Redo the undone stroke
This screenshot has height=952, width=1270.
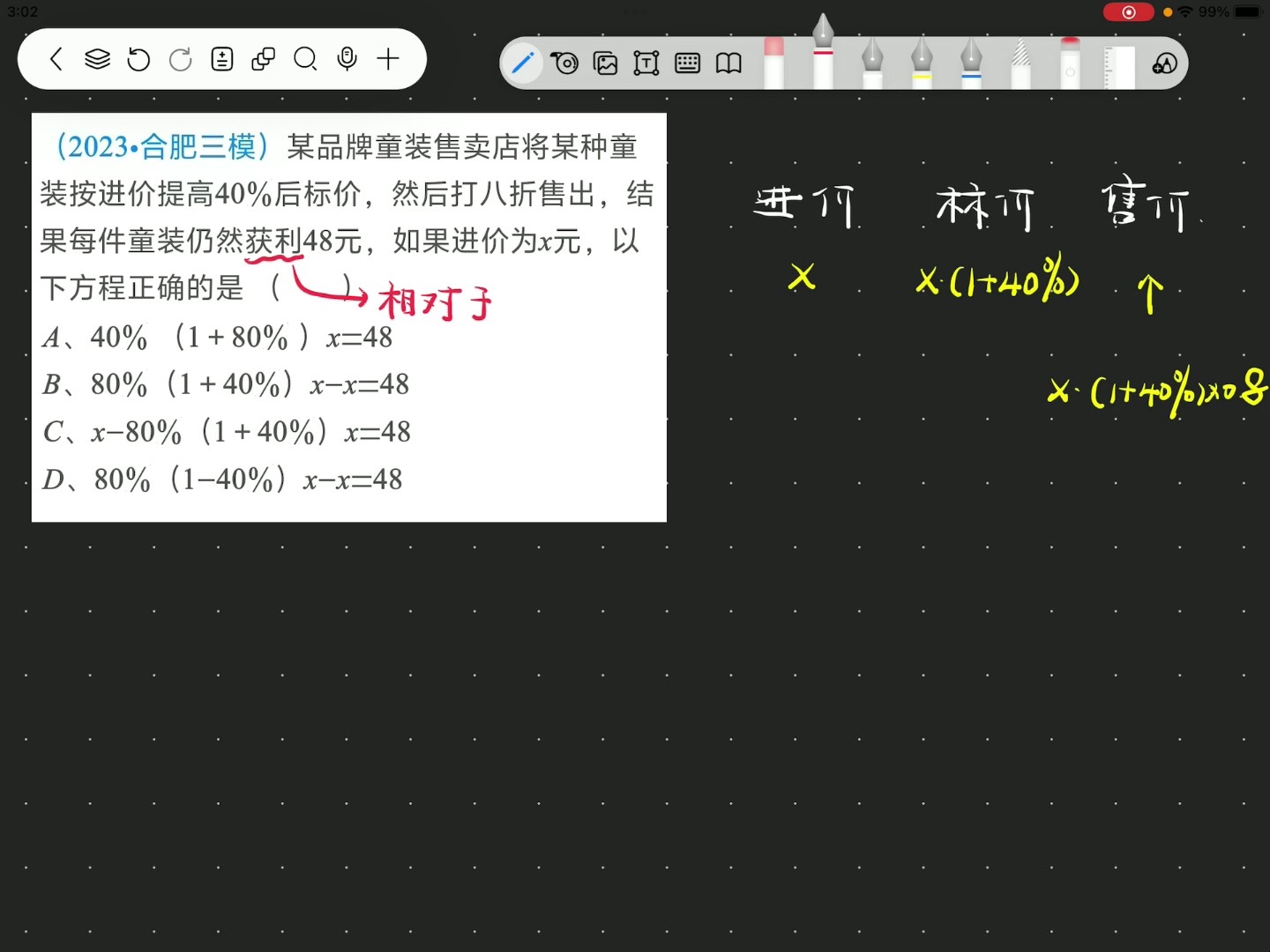(x=181, y=59)
